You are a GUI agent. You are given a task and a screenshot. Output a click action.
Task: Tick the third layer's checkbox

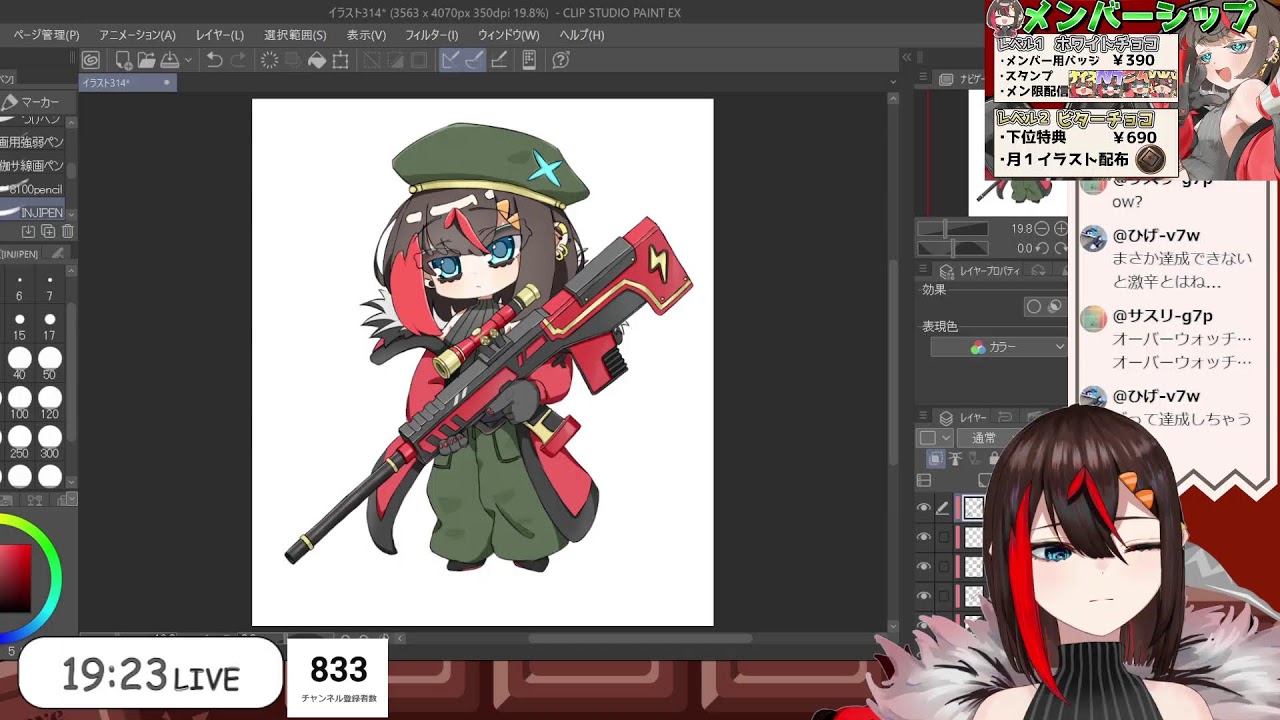pos(943,567)
